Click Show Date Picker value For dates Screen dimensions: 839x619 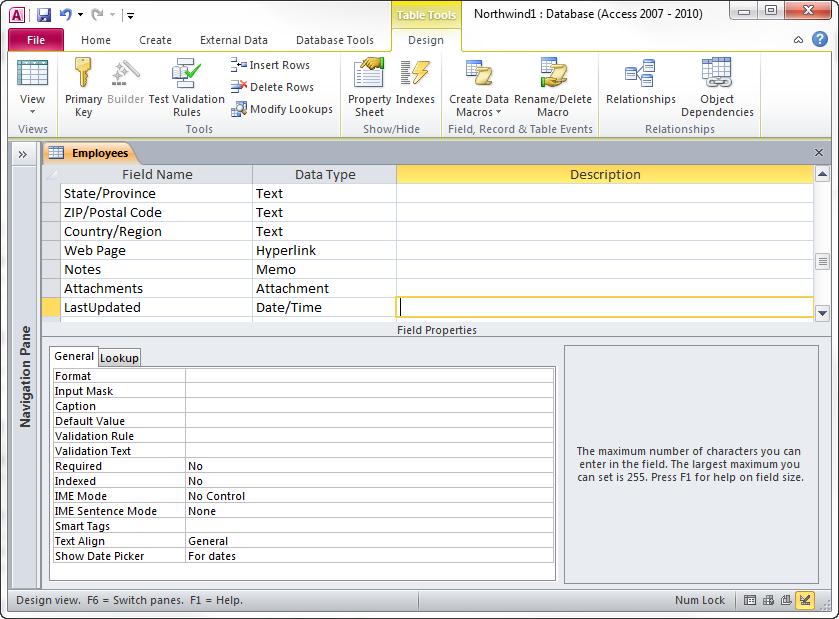(x=369, y=556)
